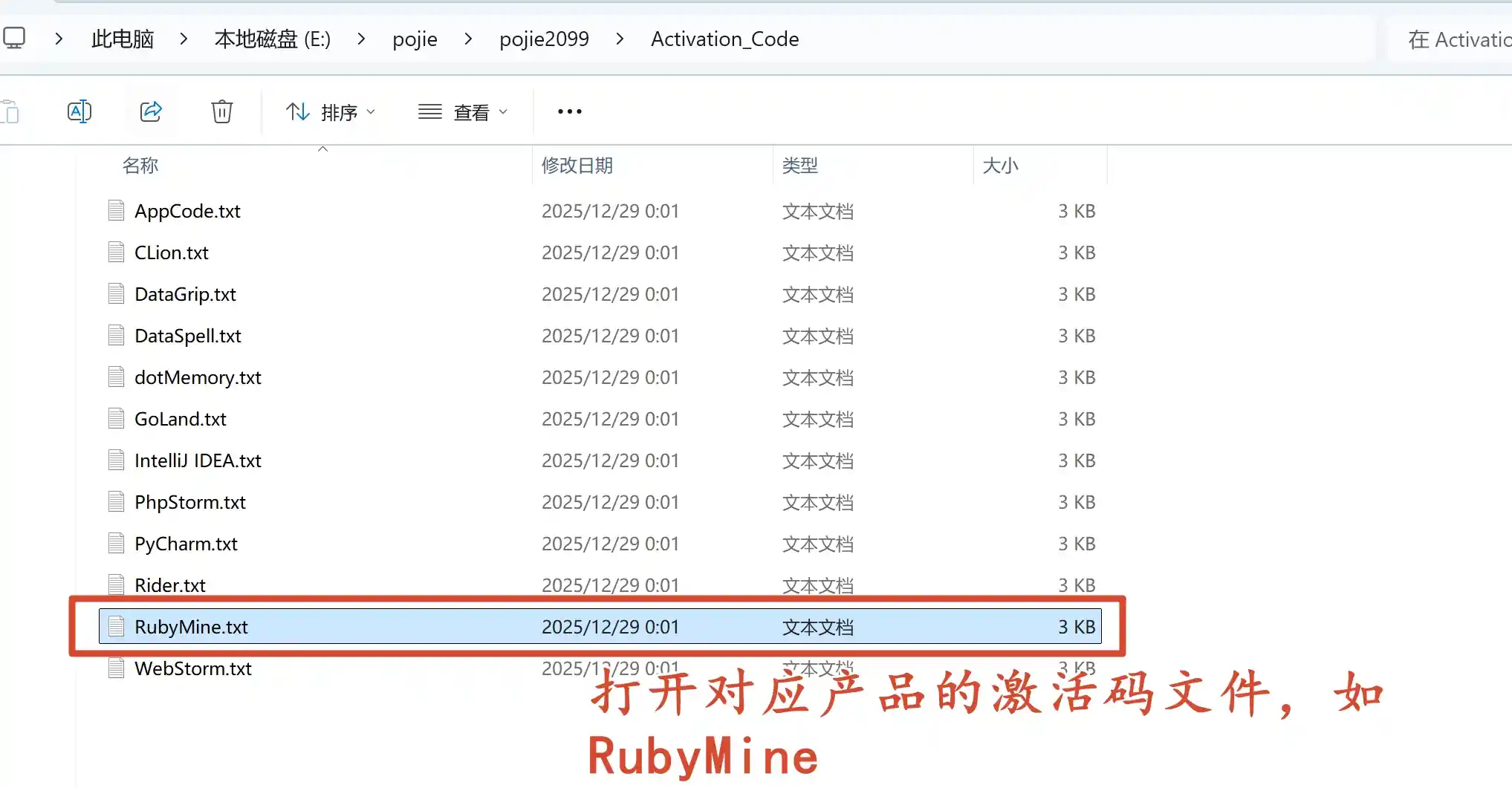The width and height of the screenshot is (1512, 788).
Task: Click the Share icon in toolbar
Action: (x=151, y=111)
